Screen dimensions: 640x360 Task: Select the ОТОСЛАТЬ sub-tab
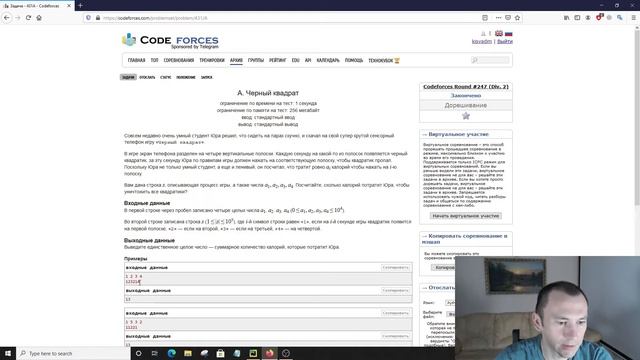[147, 77]
